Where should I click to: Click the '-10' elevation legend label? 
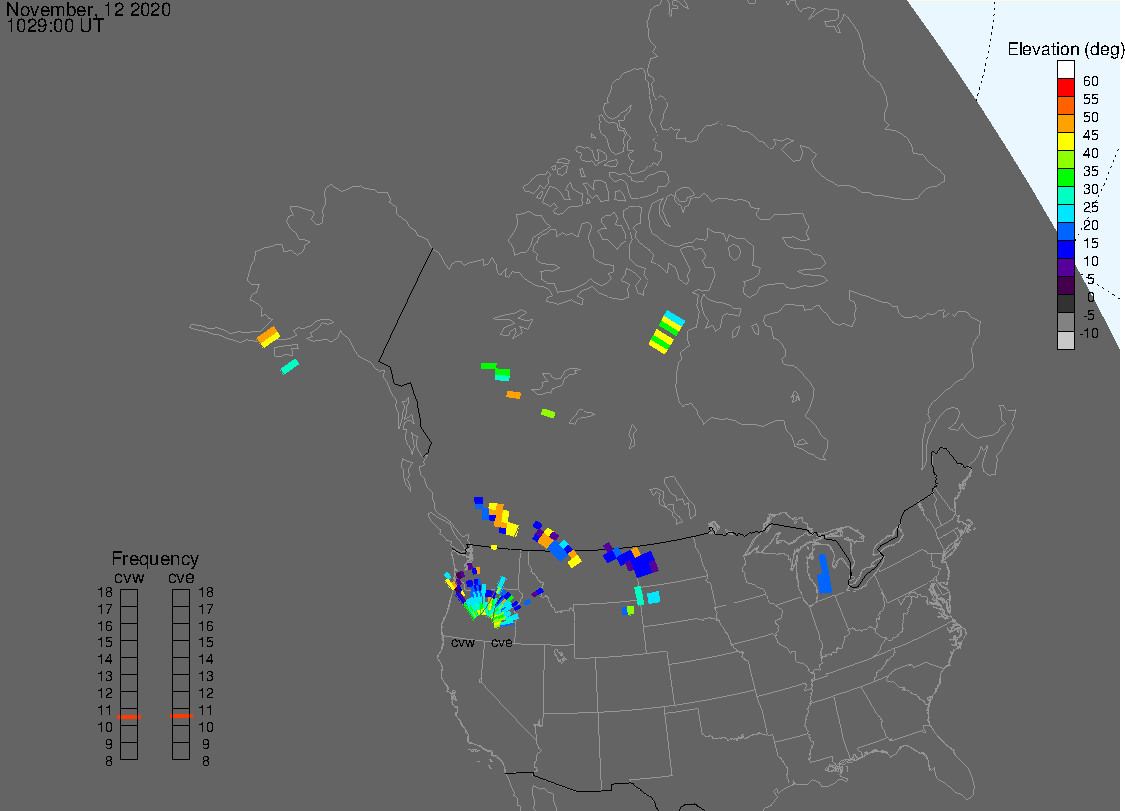(1089, 333)
